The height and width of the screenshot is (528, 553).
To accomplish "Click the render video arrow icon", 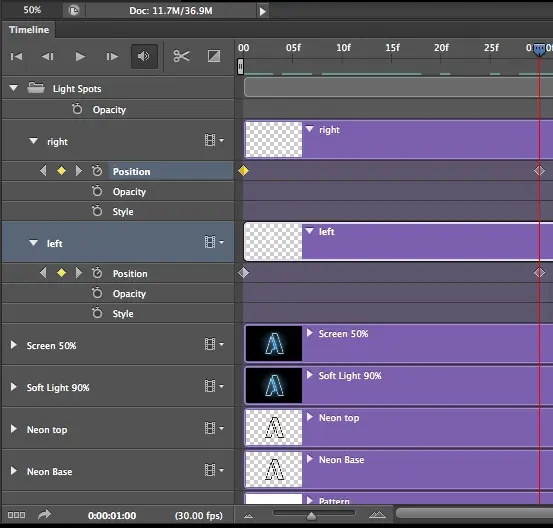I will pyautogui.click(x=44, y=515).
